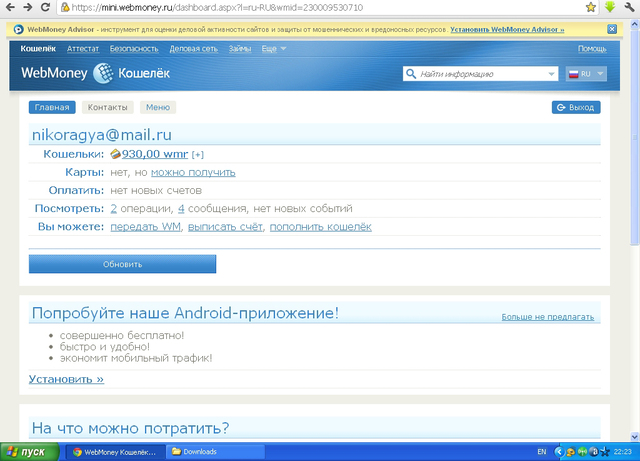640x461 pixels.
Task: Open the Помощь link
Action: [592, 49]
